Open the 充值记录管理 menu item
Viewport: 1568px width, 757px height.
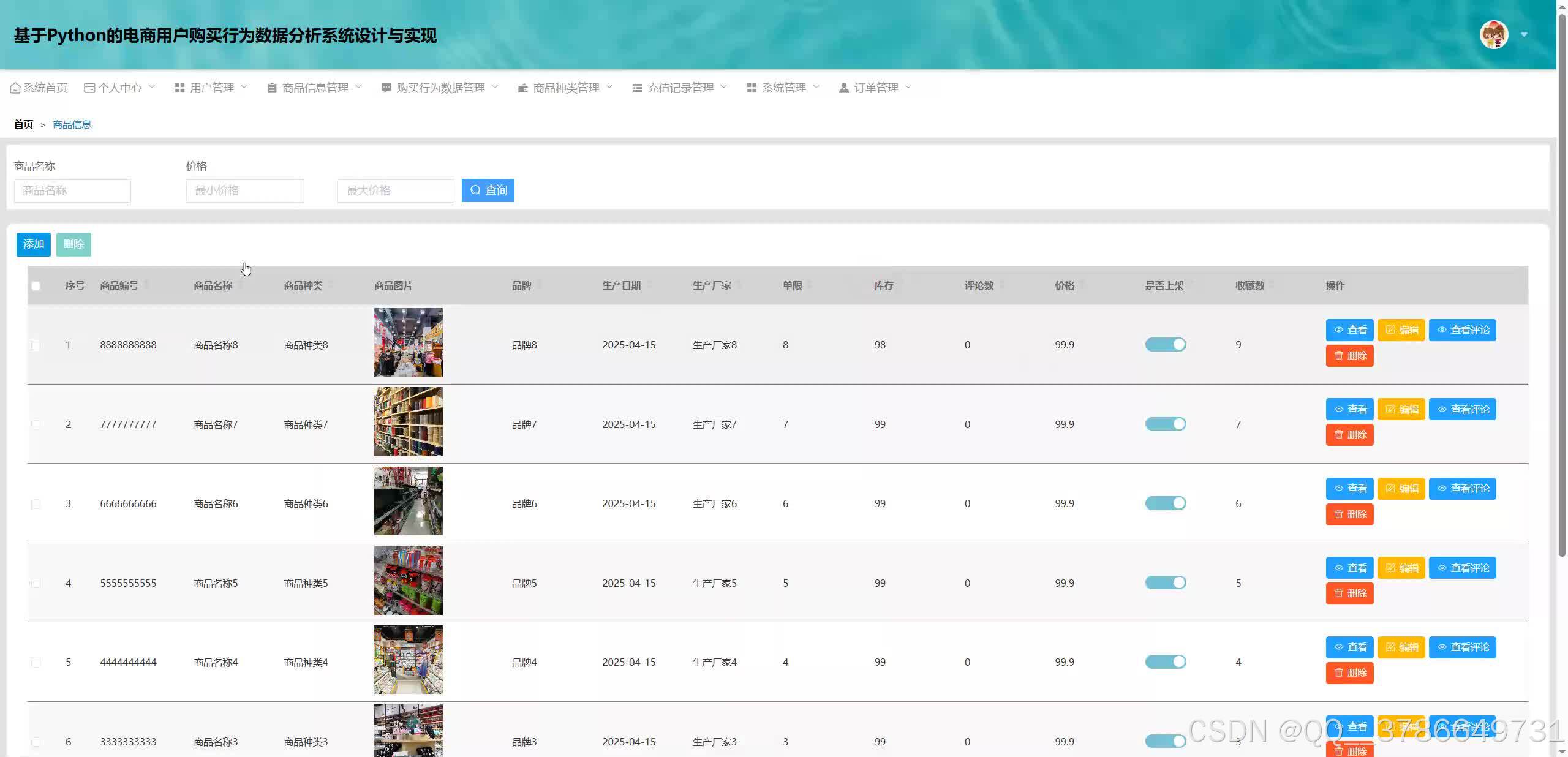pos(680,88)
